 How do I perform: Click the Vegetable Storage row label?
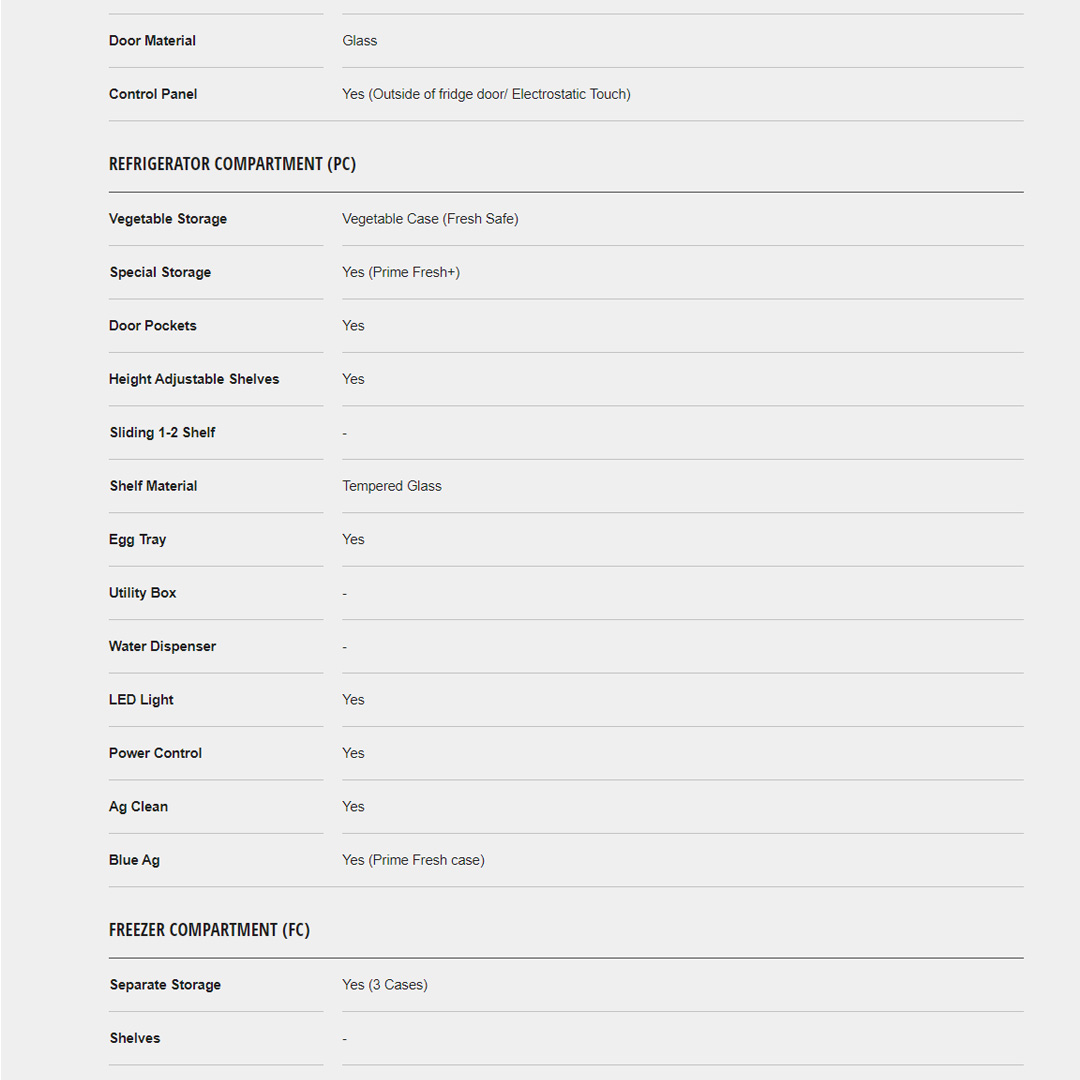tap(168, 219)
